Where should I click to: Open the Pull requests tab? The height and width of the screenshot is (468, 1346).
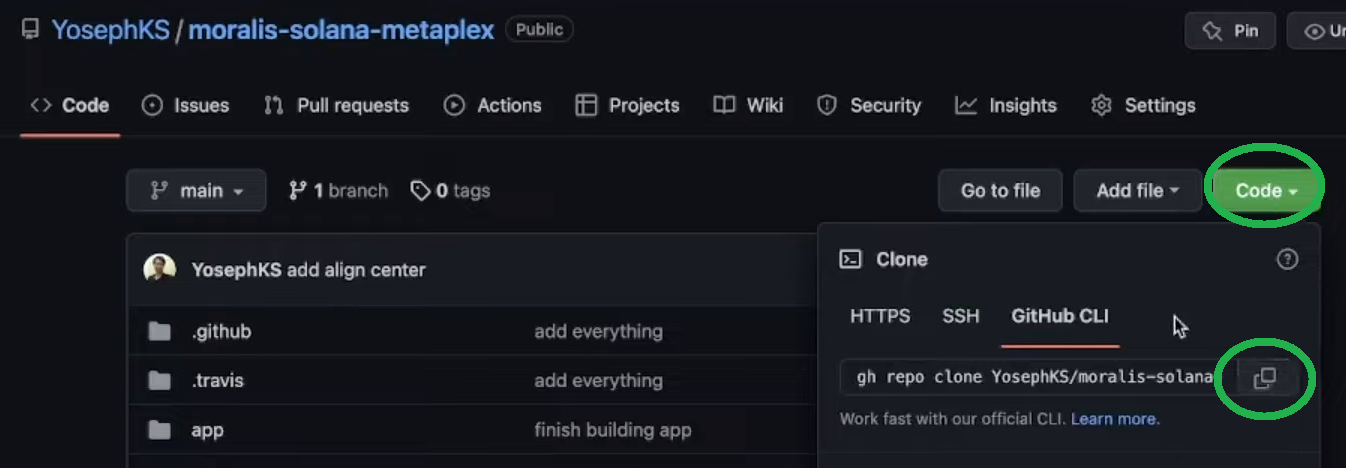click(x=336, y=105)
